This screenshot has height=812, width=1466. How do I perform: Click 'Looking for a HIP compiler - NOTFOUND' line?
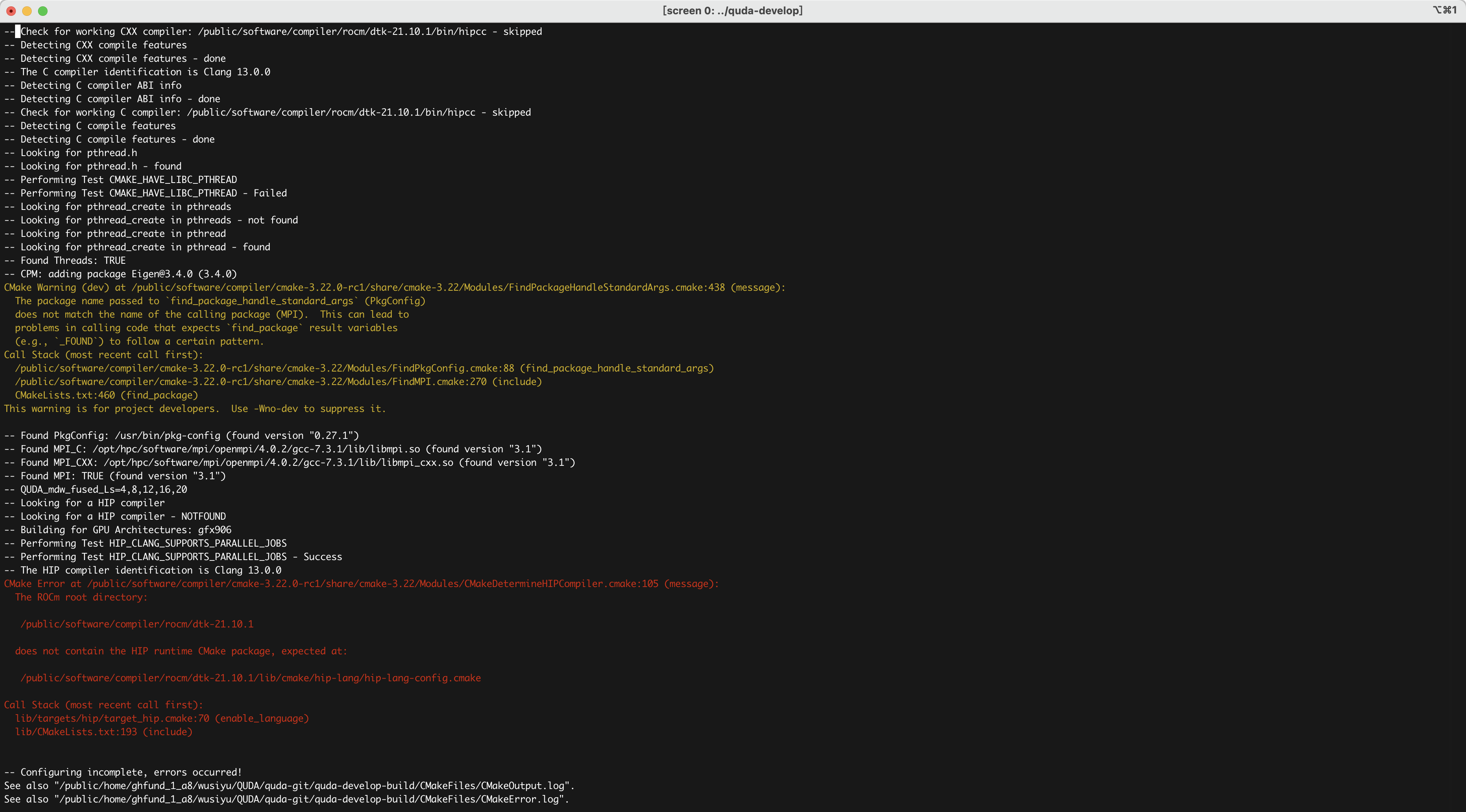(115, 516)
